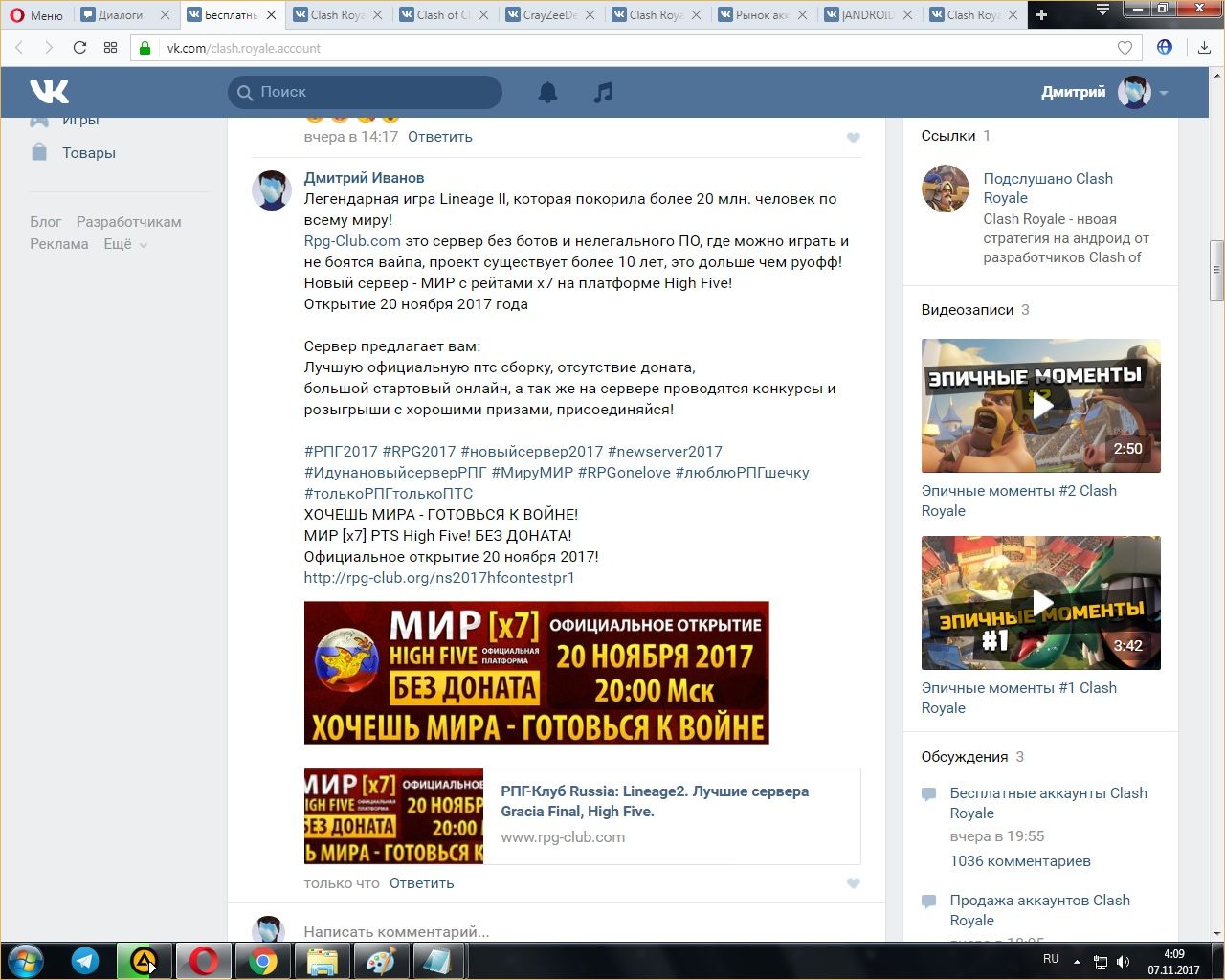The height and width of the screenshot is (980, 1225).
Task: Open the music note icon
Action: tap(603, 92)
